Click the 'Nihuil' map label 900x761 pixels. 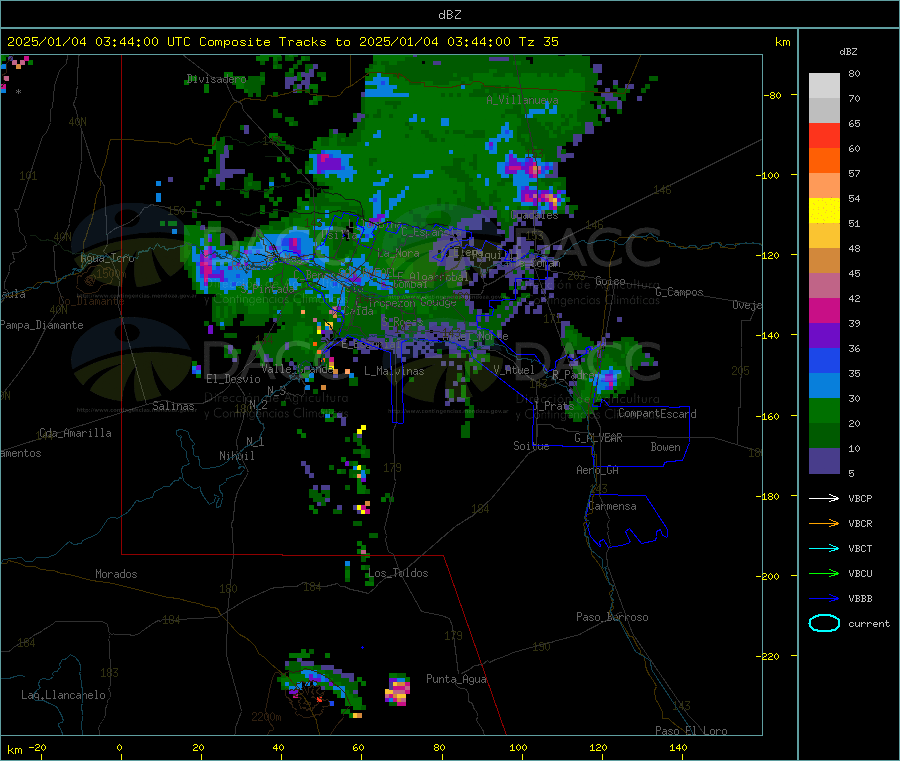point(236,456)
